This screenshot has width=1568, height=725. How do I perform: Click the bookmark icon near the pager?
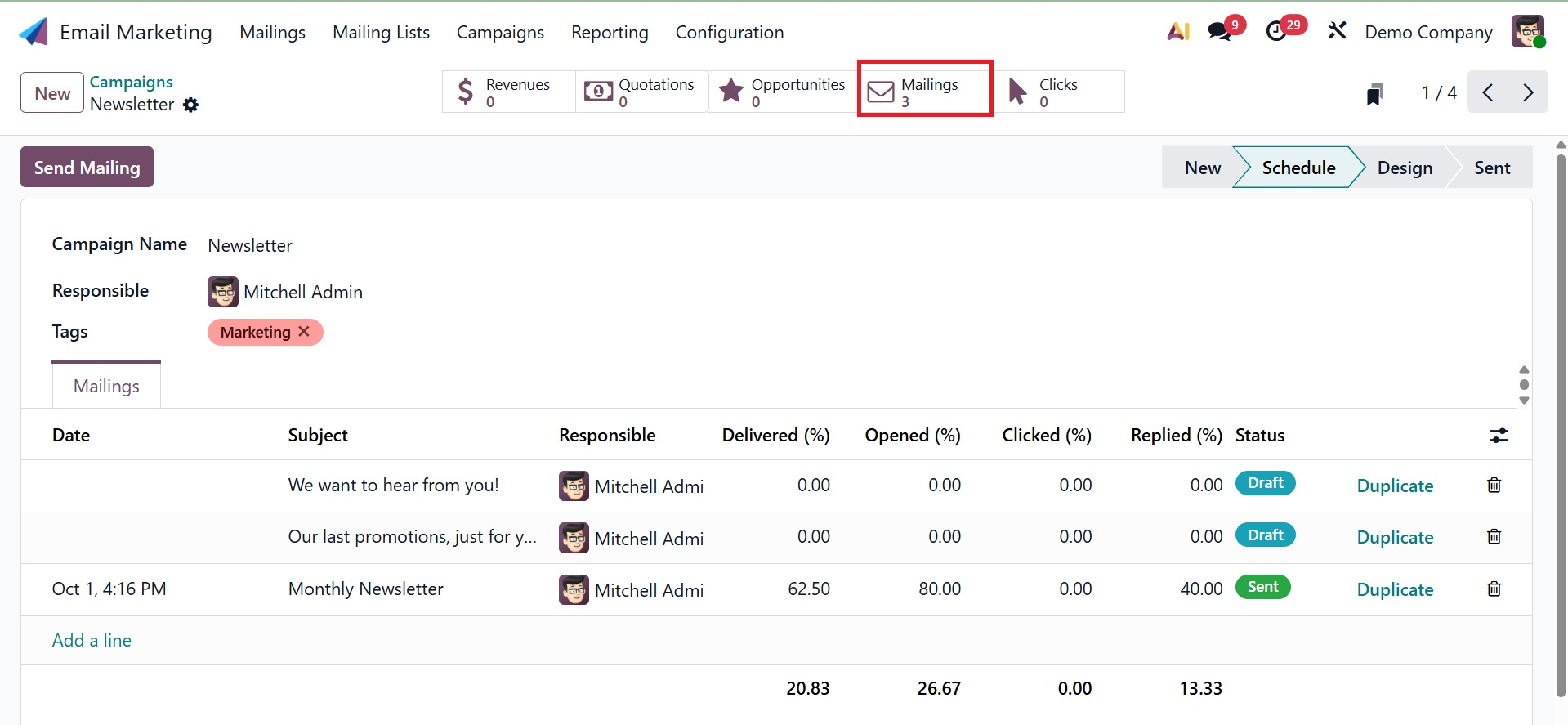[1375, 94]
